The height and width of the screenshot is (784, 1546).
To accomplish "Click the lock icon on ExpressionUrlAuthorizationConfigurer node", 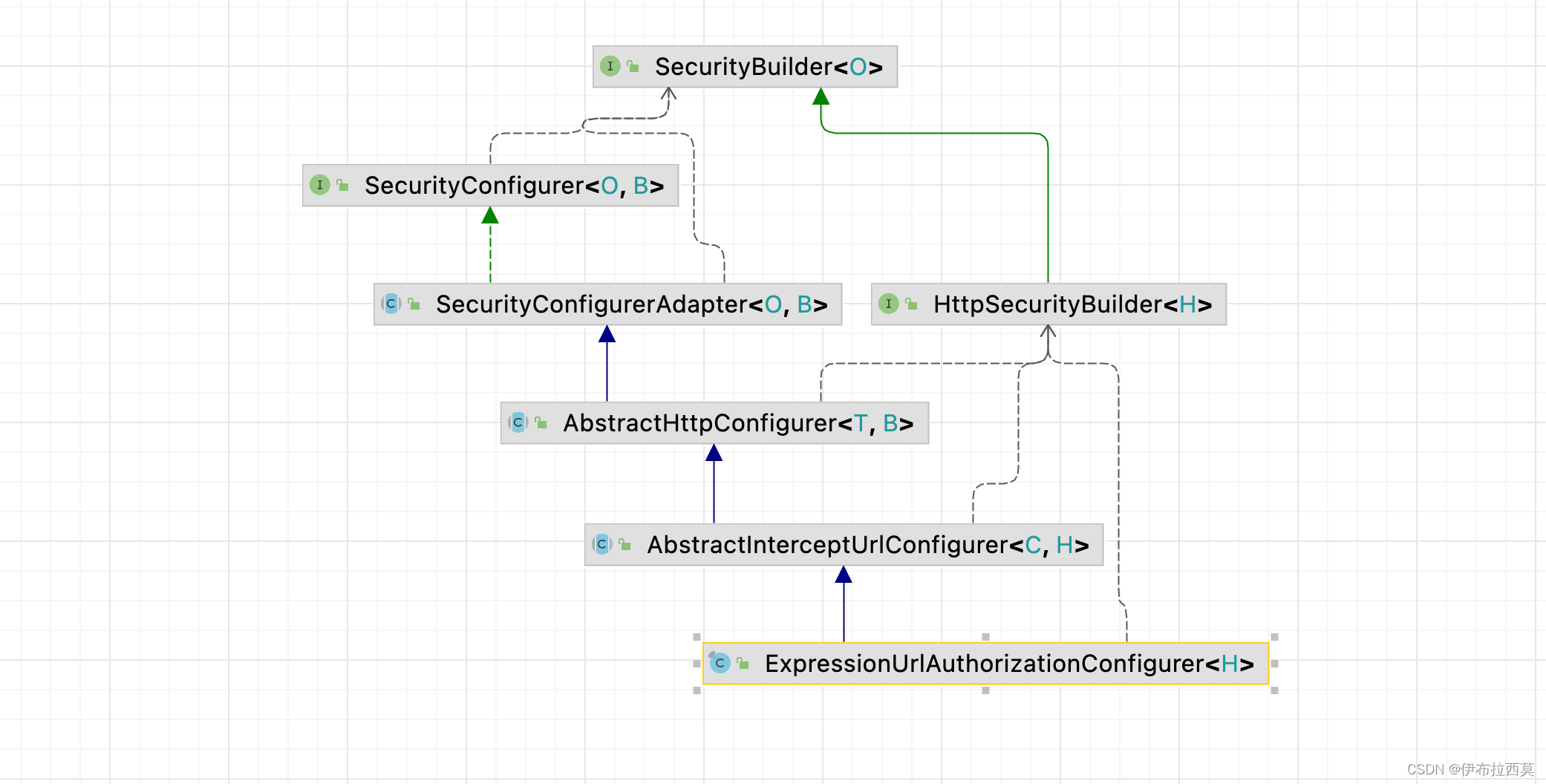I will click(743, 663).
